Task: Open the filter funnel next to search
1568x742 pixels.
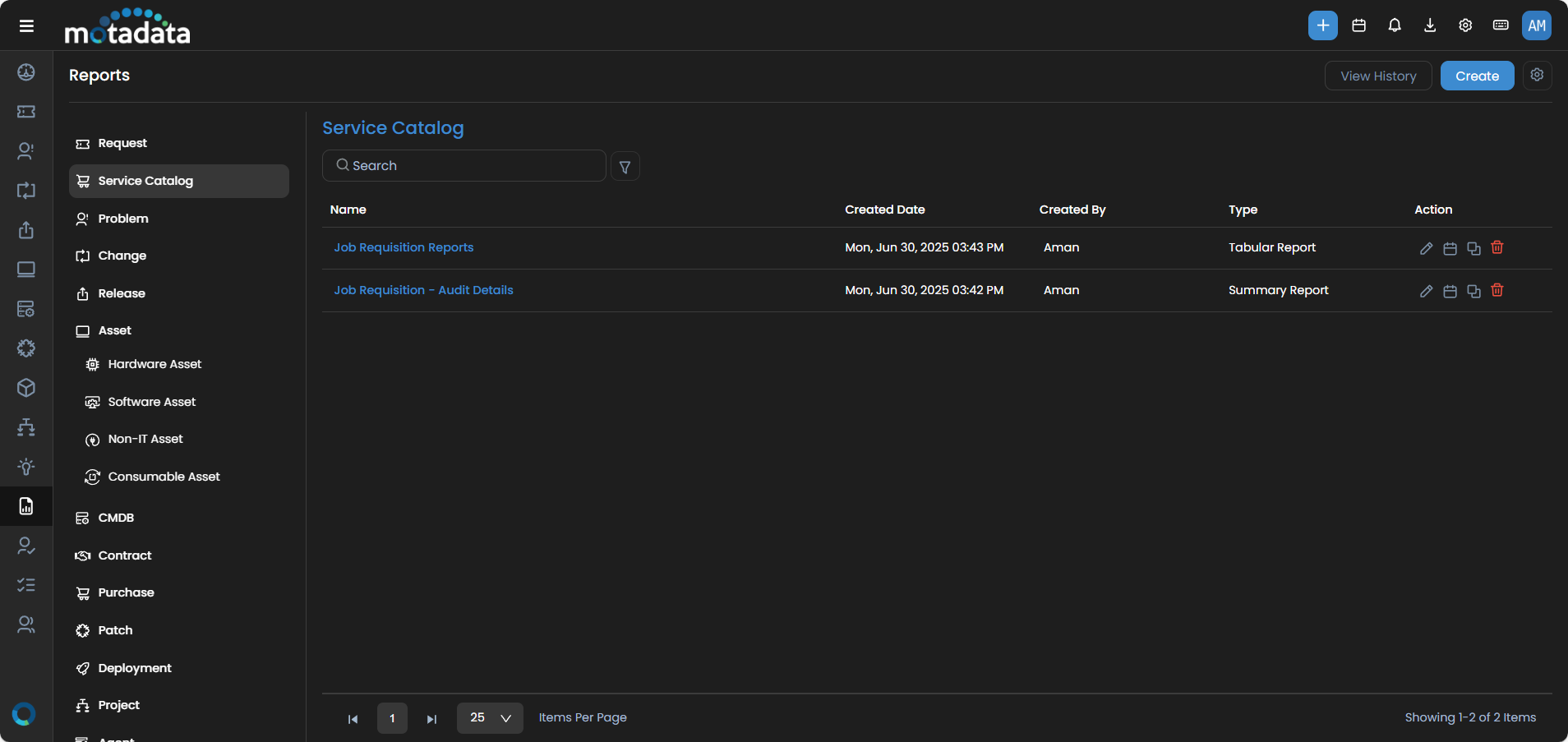Action: 625,166
